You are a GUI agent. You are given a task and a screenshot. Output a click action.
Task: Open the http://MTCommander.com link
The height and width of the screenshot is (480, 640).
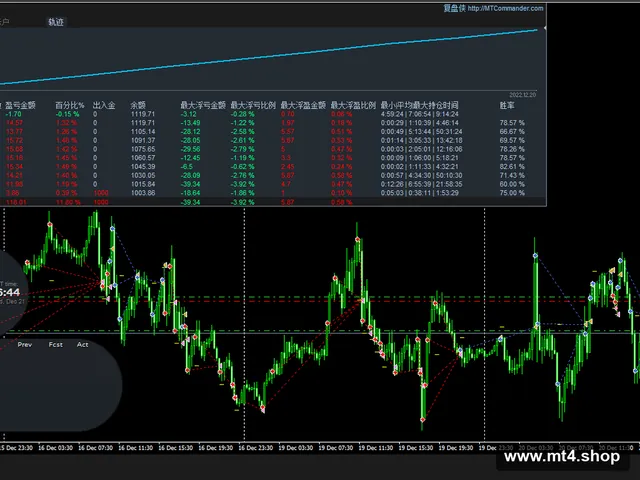(x=505, y=8)
